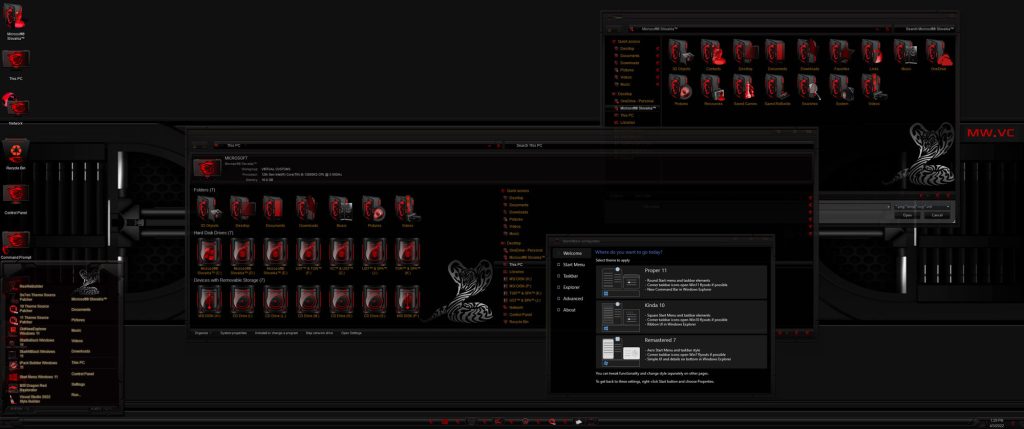The width and height of the screenshot is (1024, 429).
Task: Click the Open button in file dialog
Action: pos(906,215)
